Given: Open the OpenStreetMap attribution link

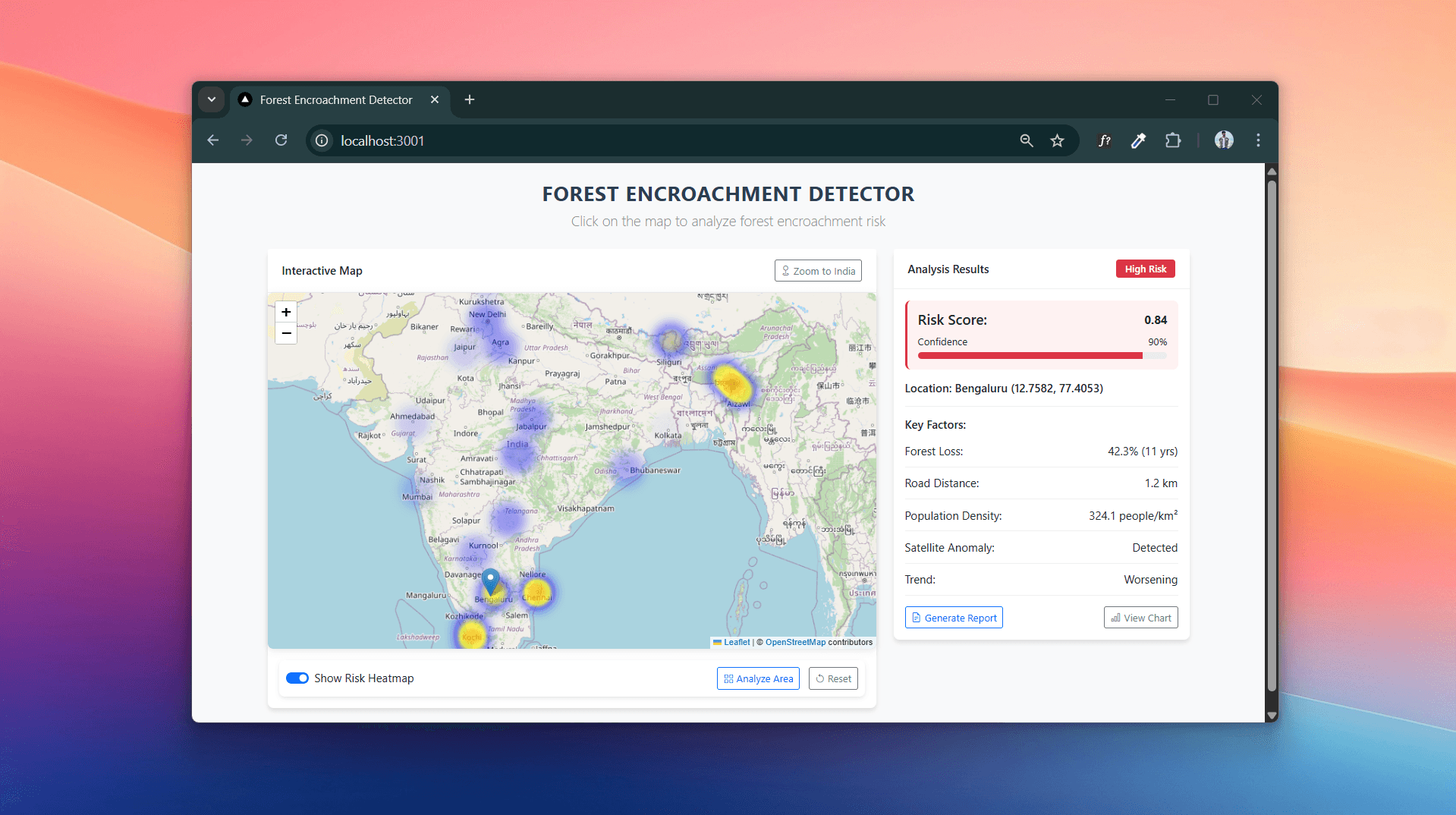Looking at the screenshot, I should (x=794, y=642).
